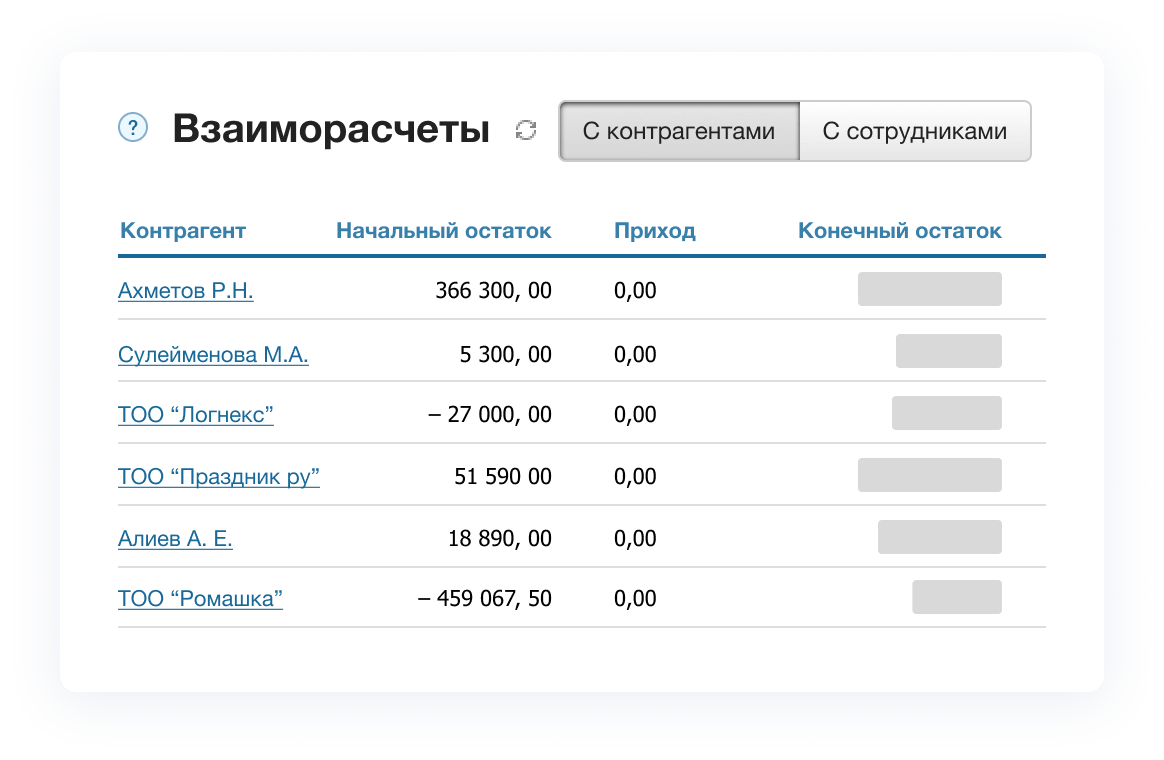1164x760 pixels.
Task: Open the ТОО “Праздник ру” counterparty link
Action: (x=219, y=476)
